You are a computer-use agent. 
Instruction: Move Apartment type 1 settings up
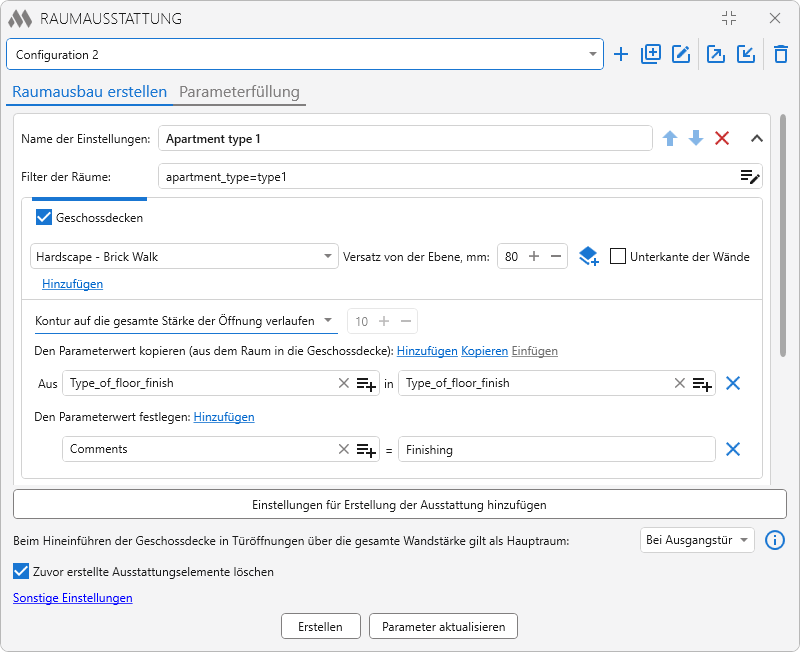(x=670, y=138)
